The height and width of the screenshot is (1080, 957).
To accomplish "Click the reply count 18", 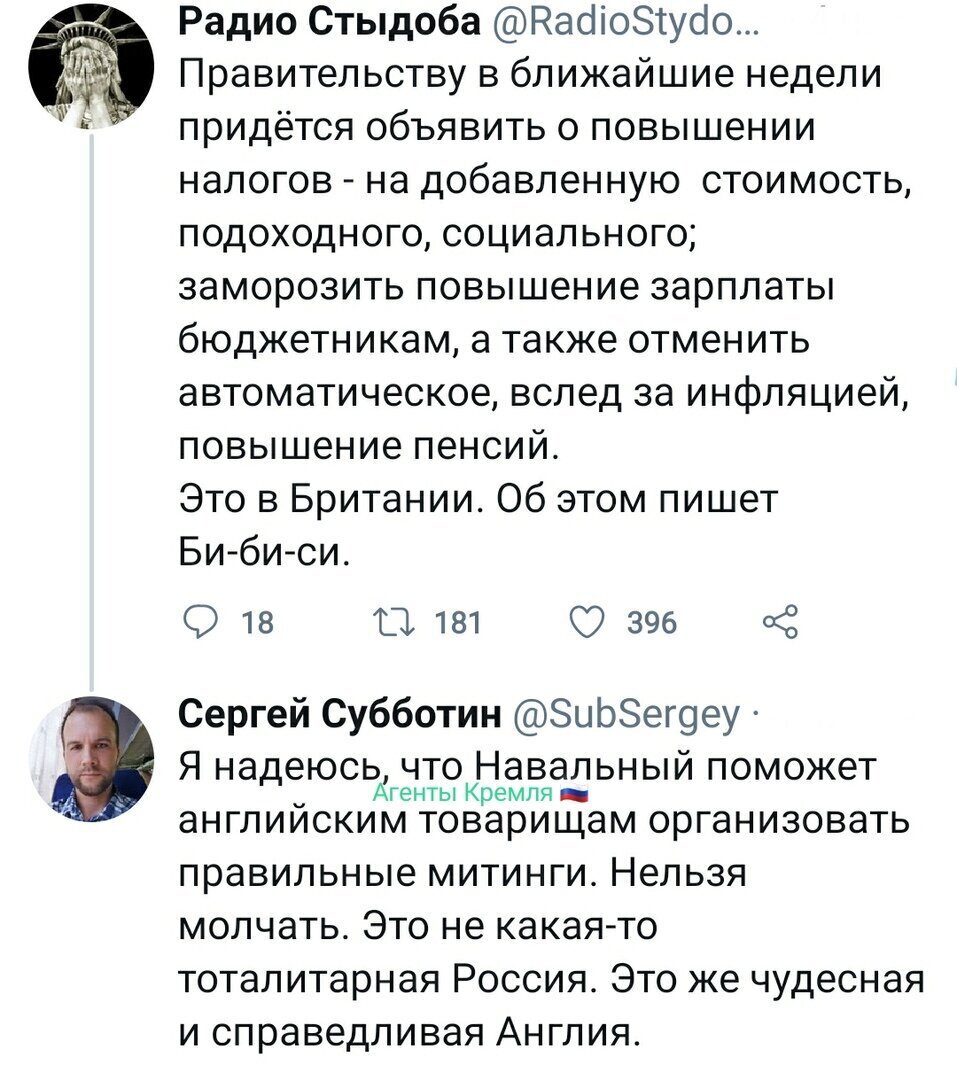I will click(258, 623).
